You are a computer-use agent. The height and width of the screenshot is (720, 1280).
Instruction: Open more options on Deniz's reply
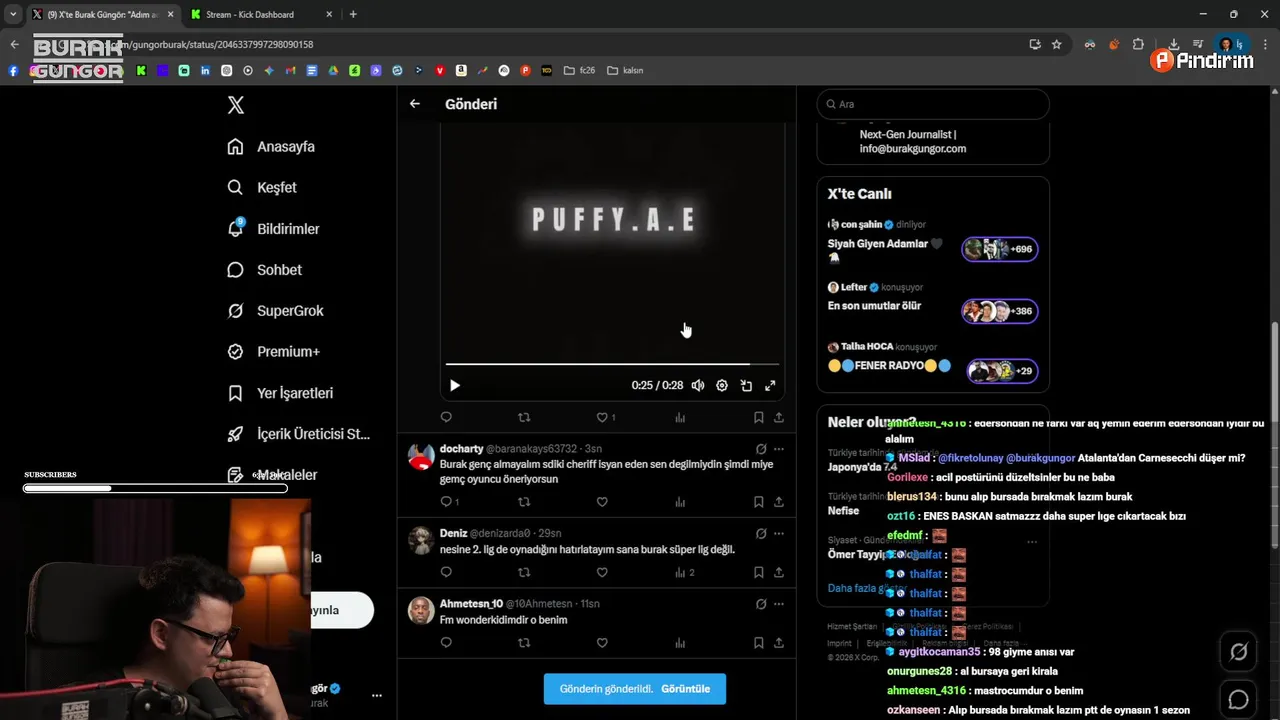tap(779, 534)
